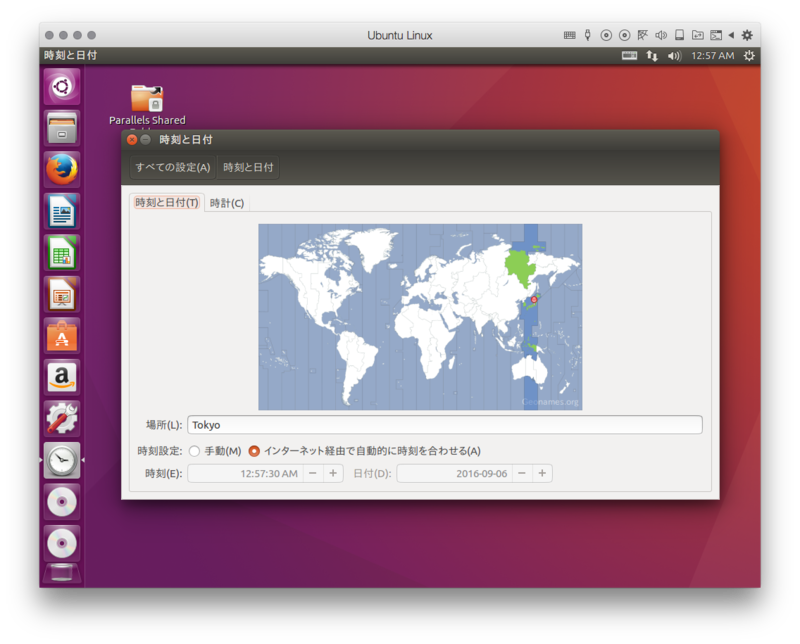Click Parallels speaker sound icon in title bar
Image resolution: width=800 pixels, height=644 pixels.
(x=661, y=35)
